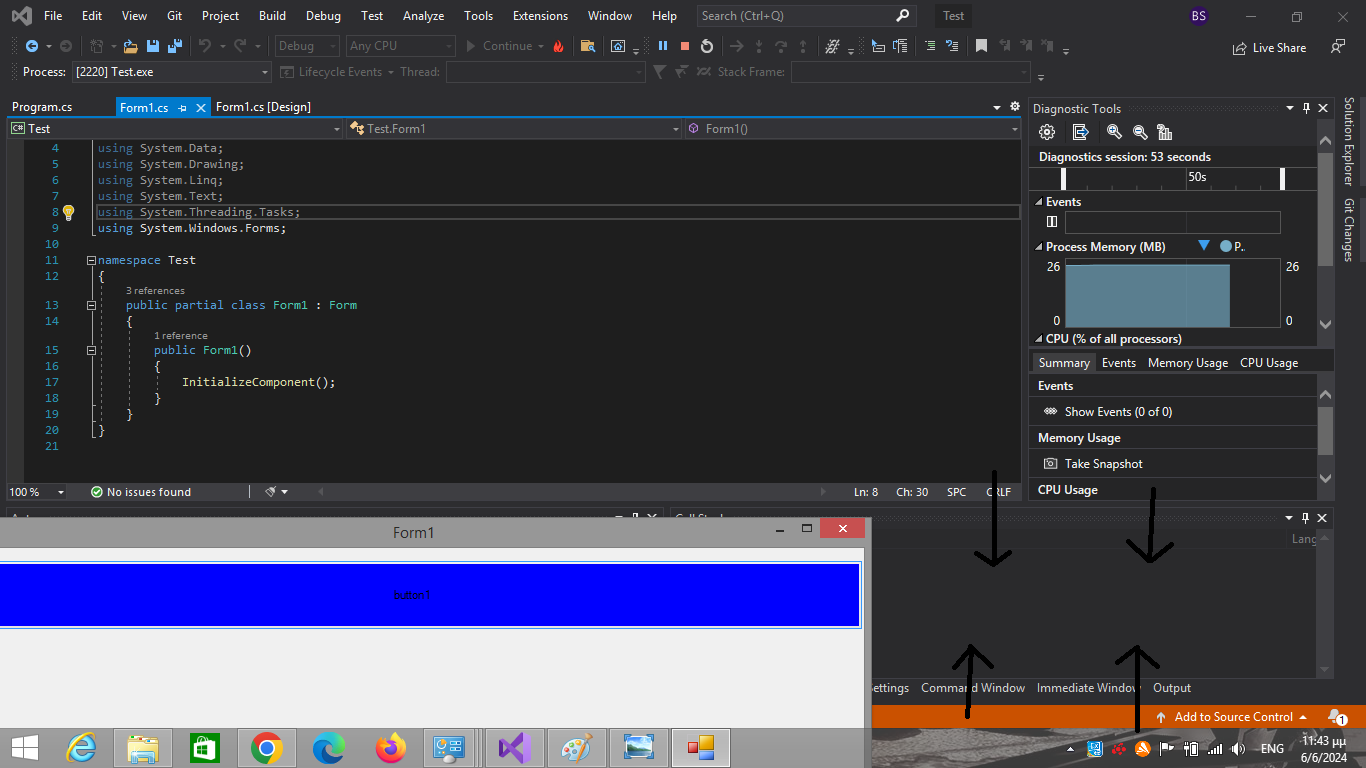The width and height of the screenshot is (1366, 768).
Task: Zoom in on the diagnostics timeline
Action: pyautogui.click(x=1114, y=132)
